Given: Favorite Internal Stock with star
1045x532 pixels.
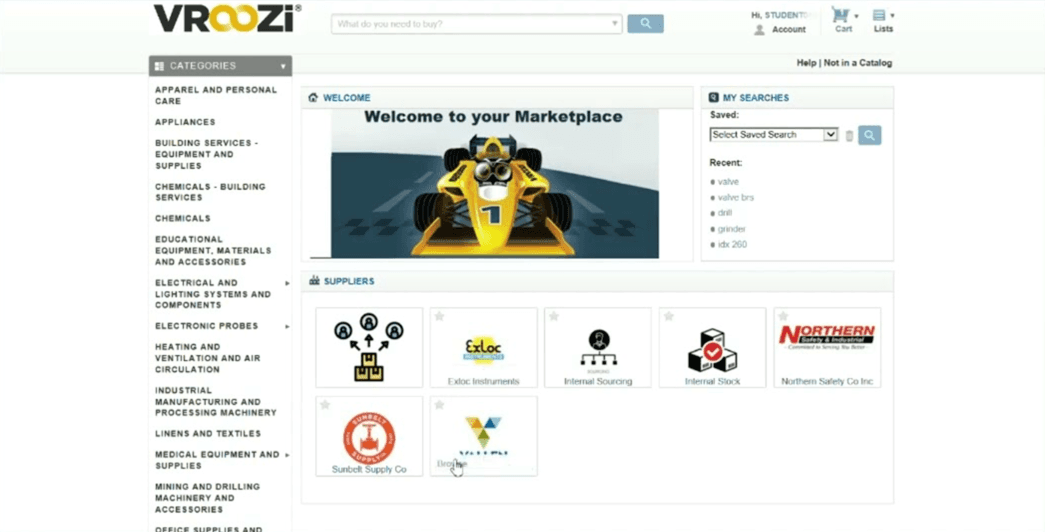Looking at the screenshot, I should [x=668, y=316].
